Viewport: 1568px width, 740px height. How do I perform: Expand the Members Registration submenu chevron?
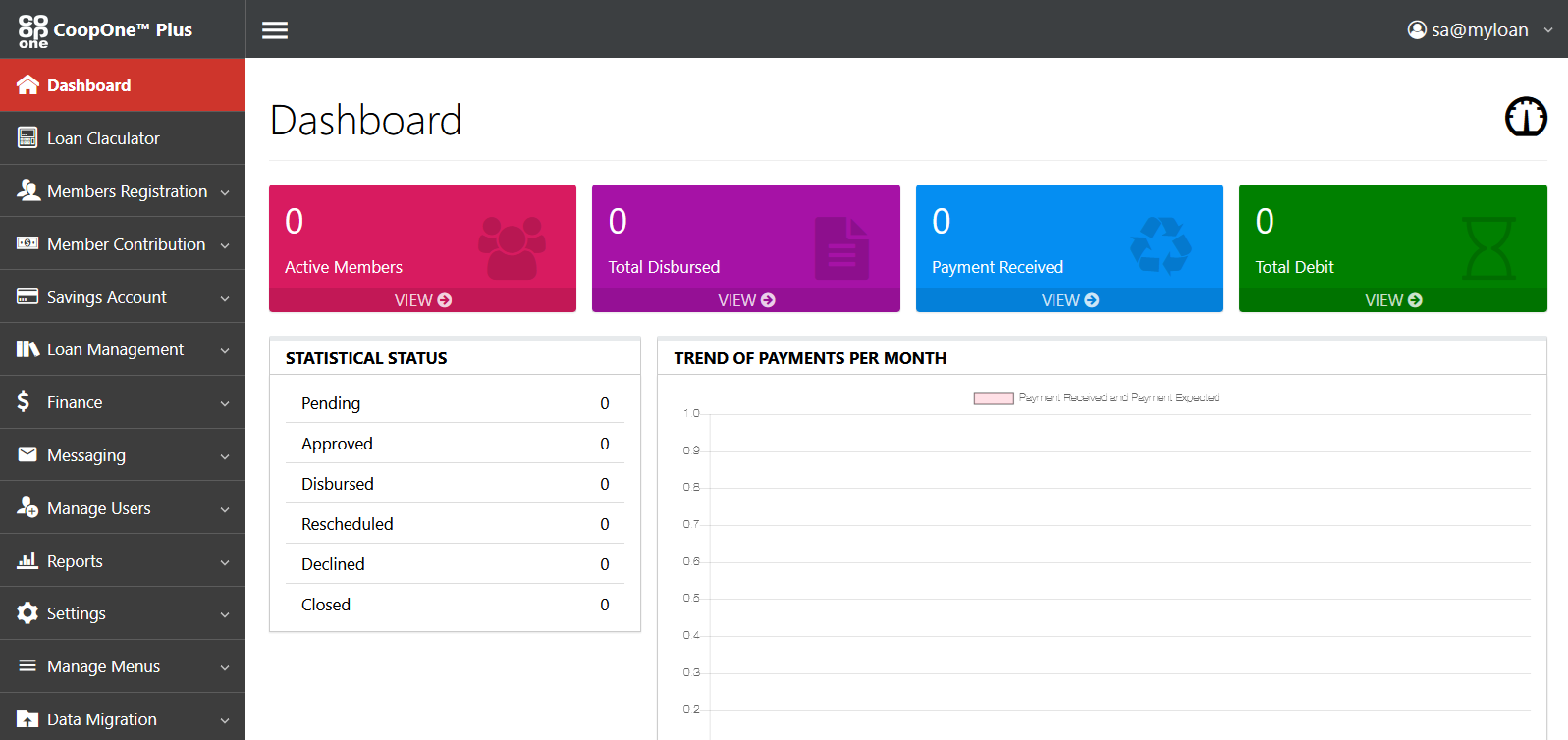click(225, 193)
